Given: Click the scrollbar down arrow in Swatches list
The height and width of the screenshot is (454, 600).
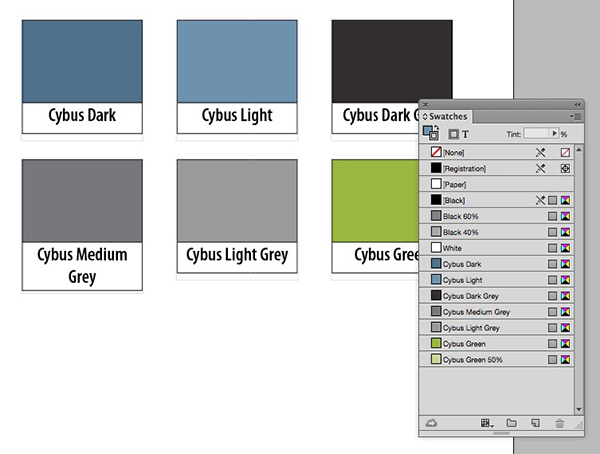Looking at the screenshot, I should 579,409.
